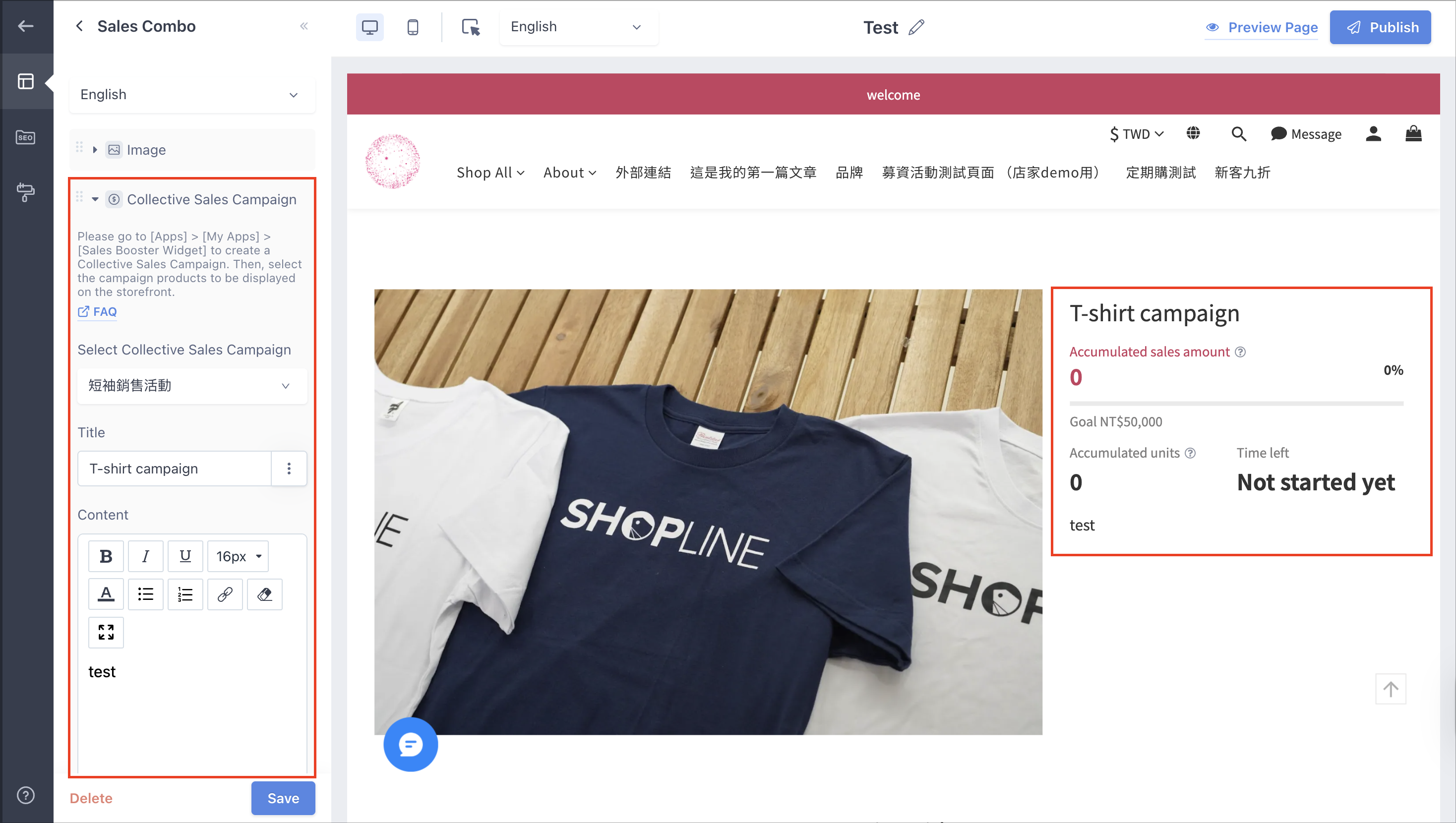Insert a numbered list
This screenshot has width=1456, height=823.
(x=185, y=594)
